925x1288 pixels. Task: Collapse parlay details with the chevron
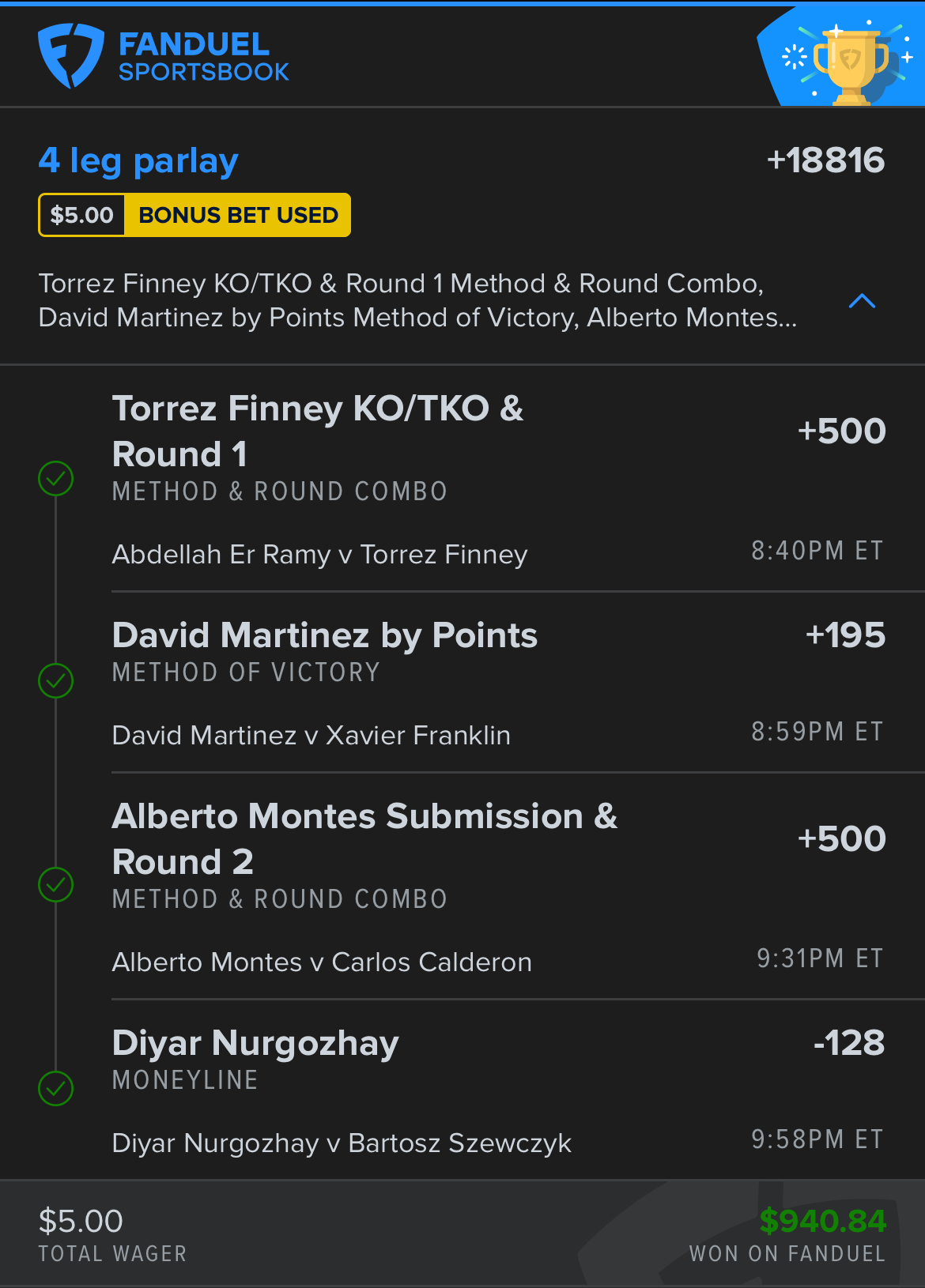point(862,301)
